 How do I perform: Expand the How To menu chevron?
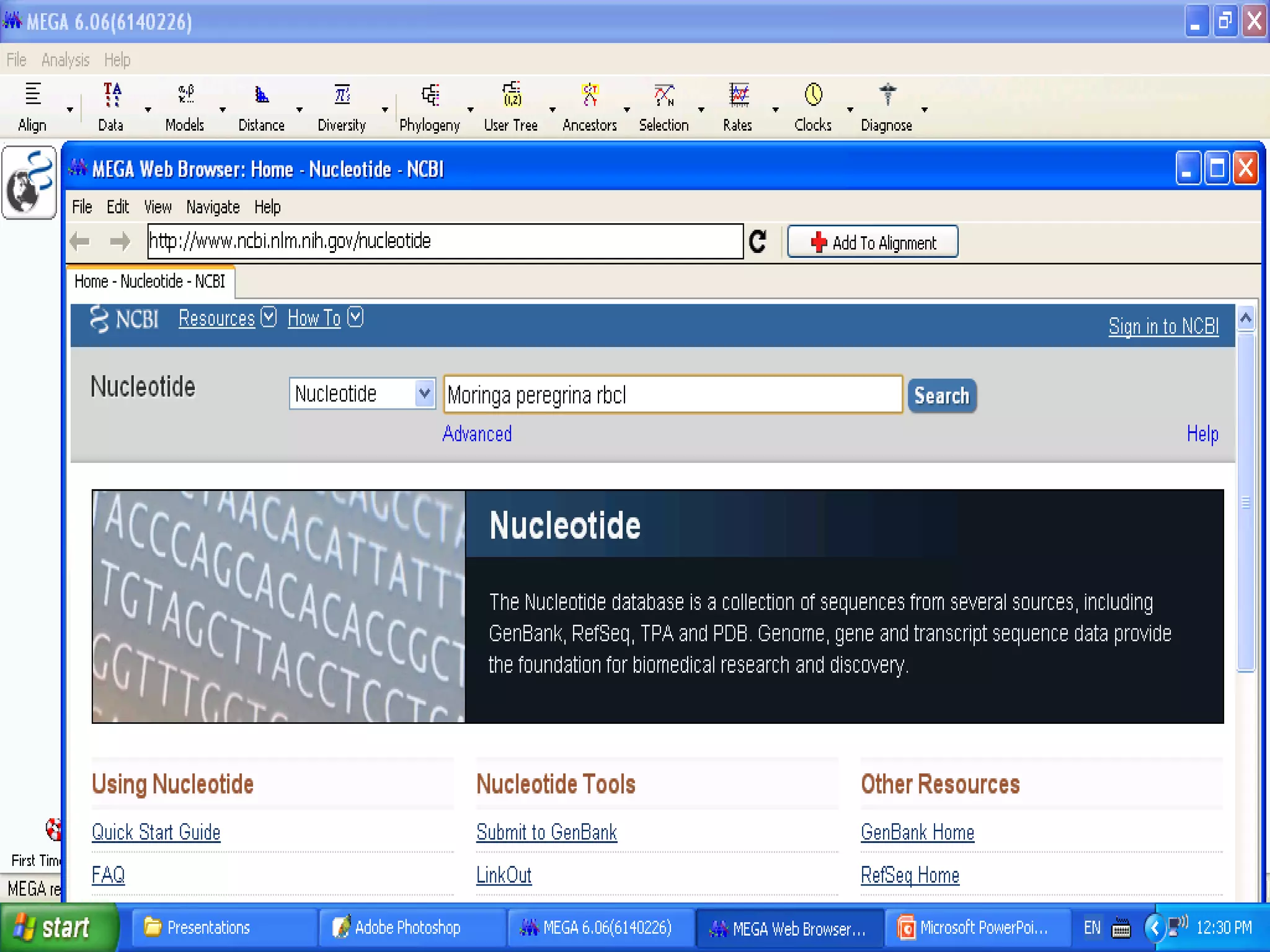(x=355, y=317)
